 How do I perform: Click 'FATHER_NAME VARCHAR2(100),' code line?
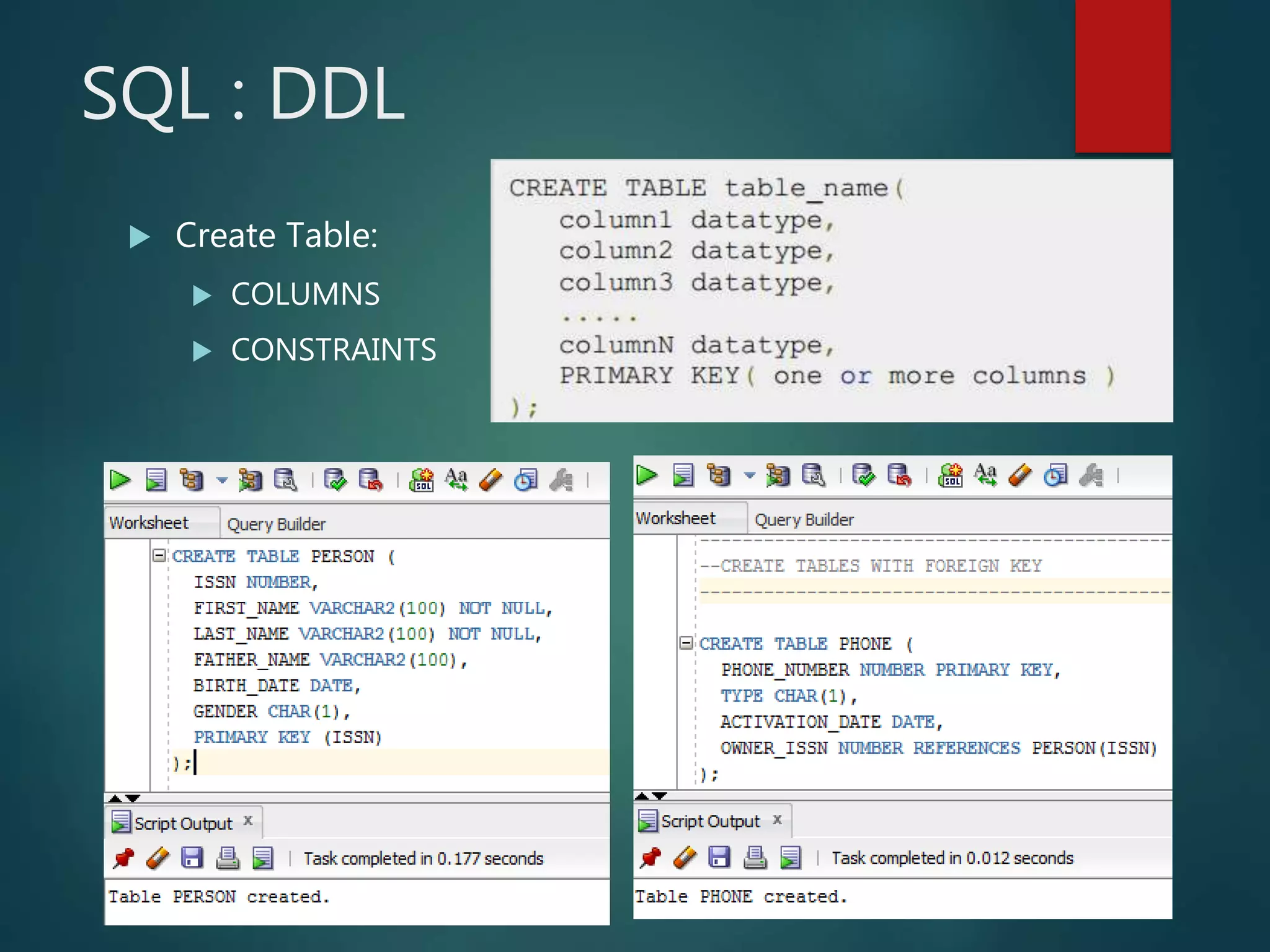click(330, 659)
